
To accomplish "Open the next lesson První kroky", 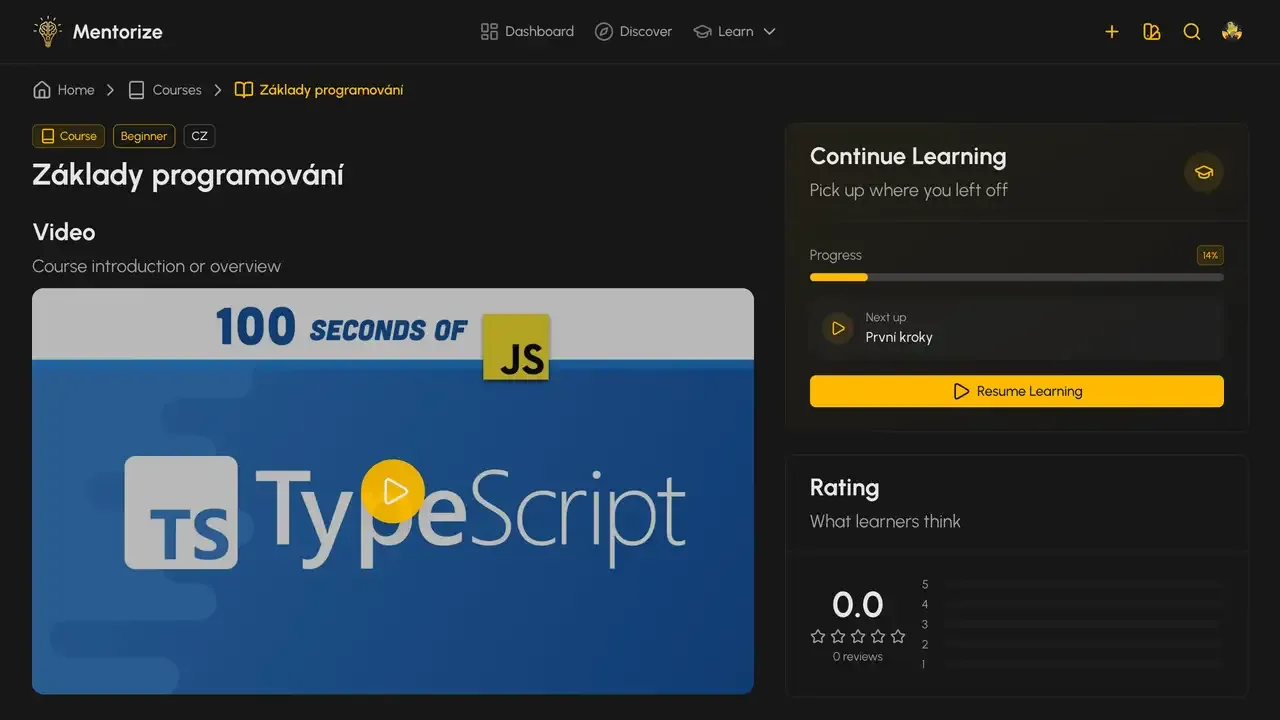I will coord(1017,328).
